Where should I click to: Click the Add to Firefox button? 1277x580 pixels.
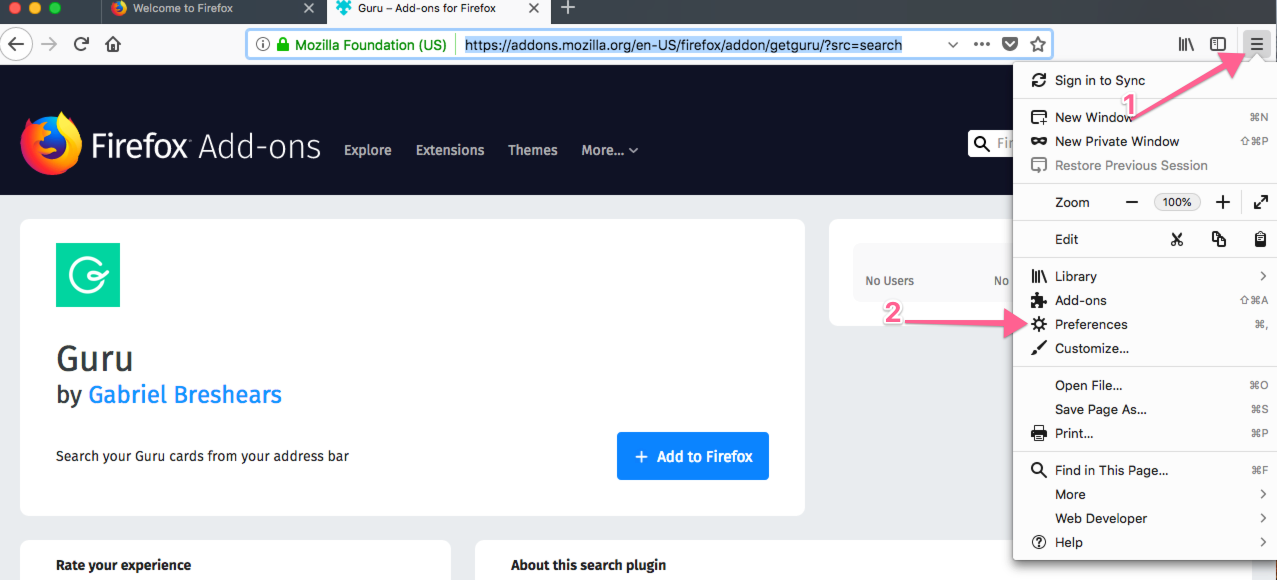(693, 456)
